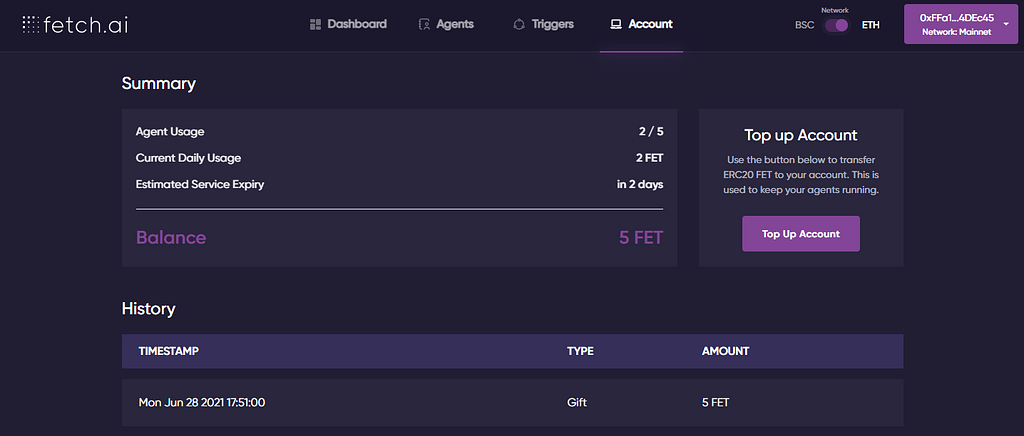Click the fetch.ai wordmark text
The image size is (1024, 436).
[x=86, y=25]
